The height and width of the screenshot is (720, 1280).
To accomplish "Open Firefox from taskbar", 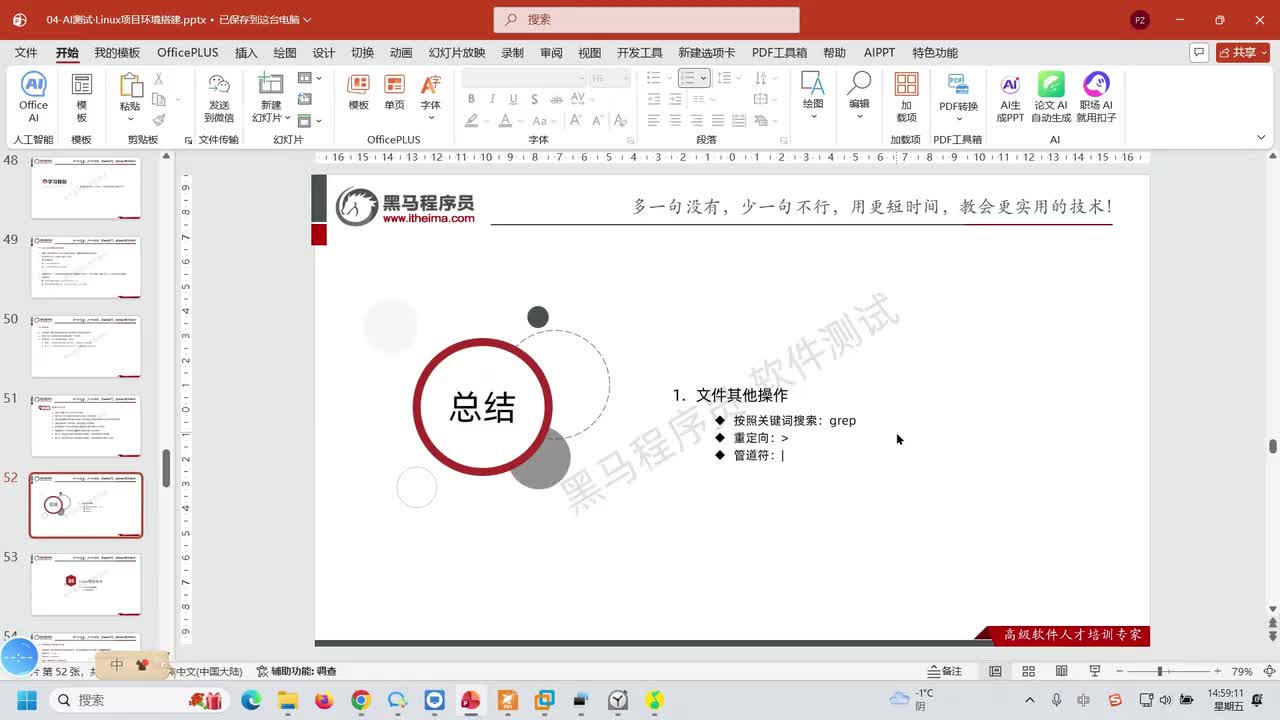I will [x=324, y=700].
